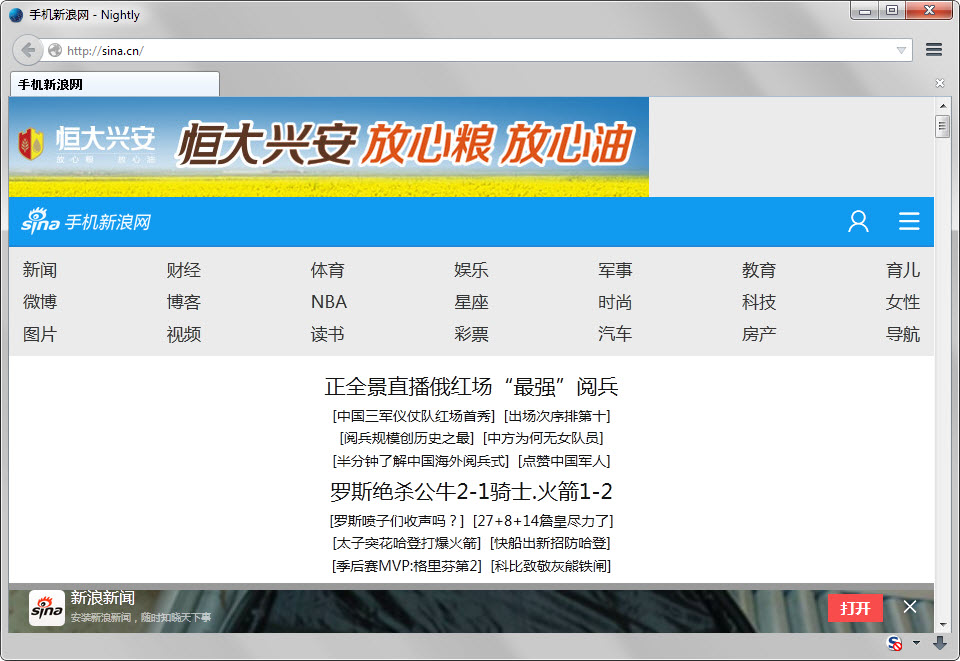960x661 pixels.
Task: Minimize the Nightly window
Action: click(x=865, y=10)
